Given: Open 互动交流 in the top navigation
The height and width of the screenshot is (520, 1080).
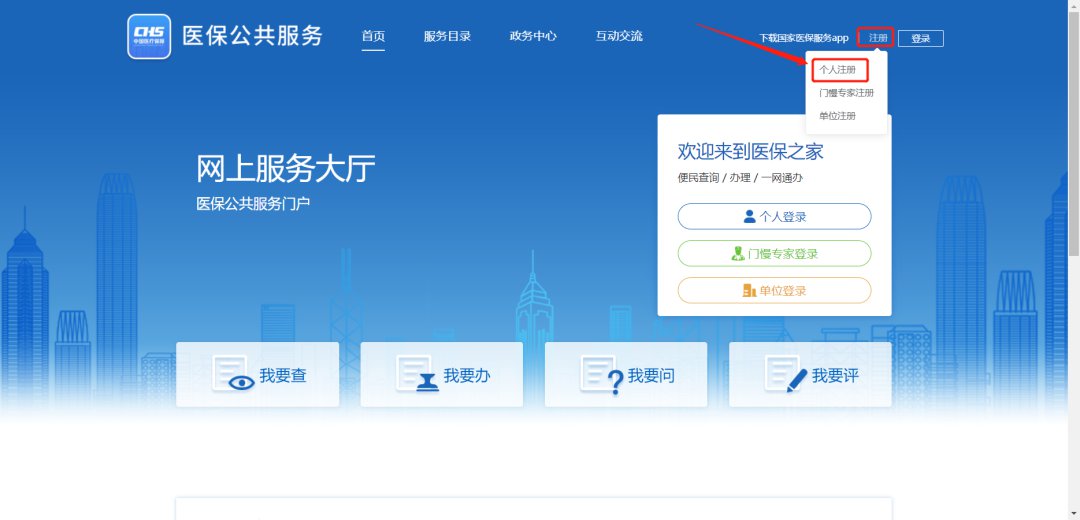Looking at the screenshot, I should tap(619, 37).
